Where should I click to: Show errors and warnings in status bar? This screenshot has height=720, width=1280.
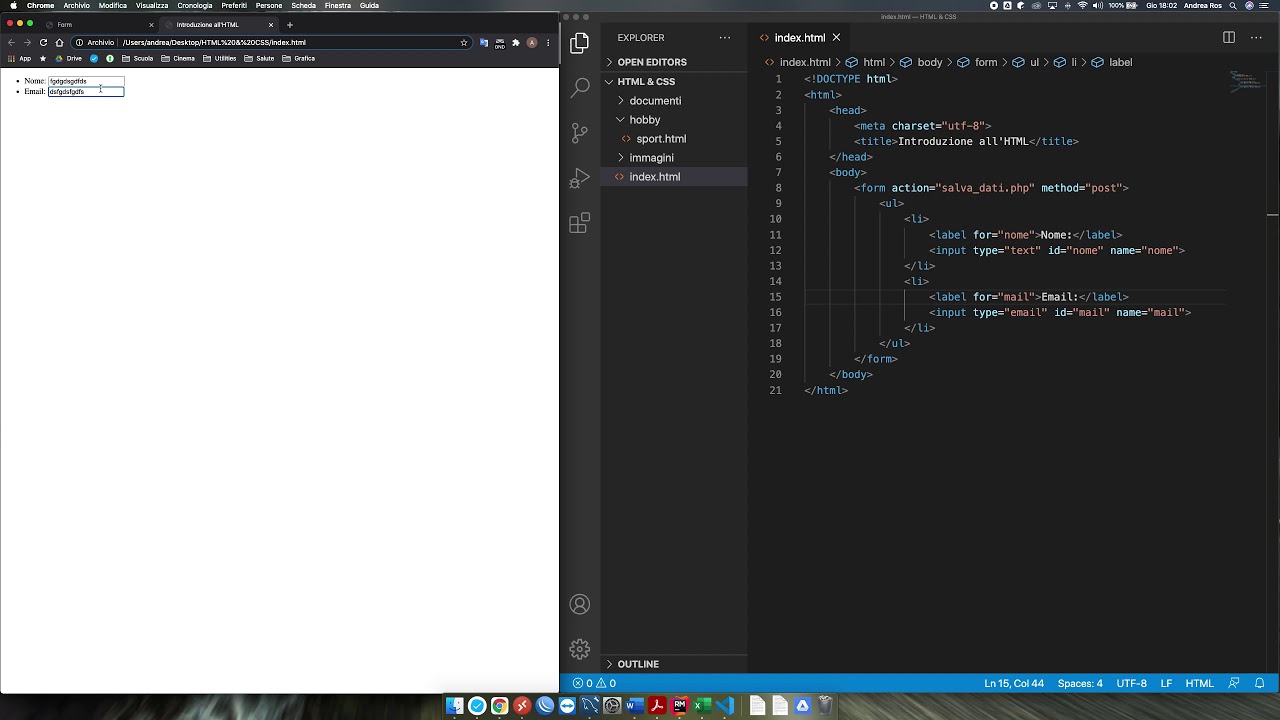pos(594,683)
